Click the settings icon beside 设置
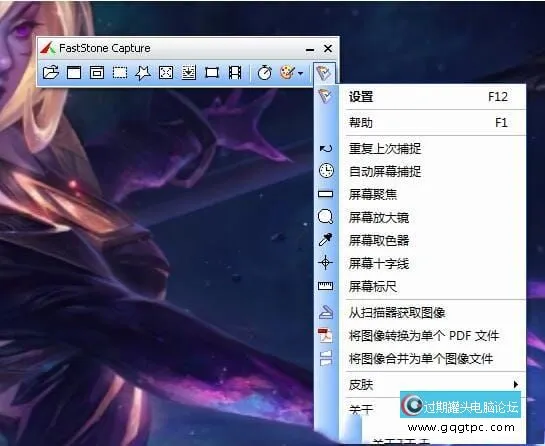This screenshot has width=545, height=446. pos(325,96)
